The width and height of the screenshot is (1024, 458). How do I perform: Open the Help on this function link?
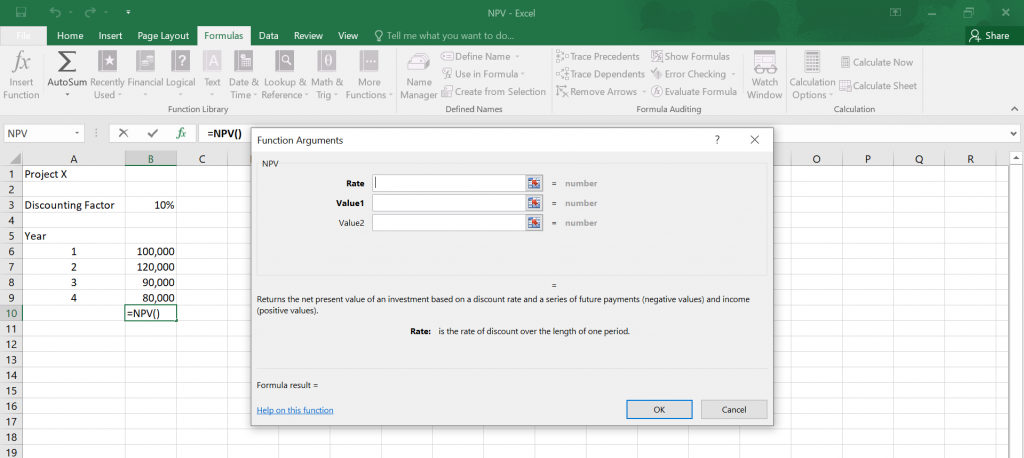click(295, 410)
